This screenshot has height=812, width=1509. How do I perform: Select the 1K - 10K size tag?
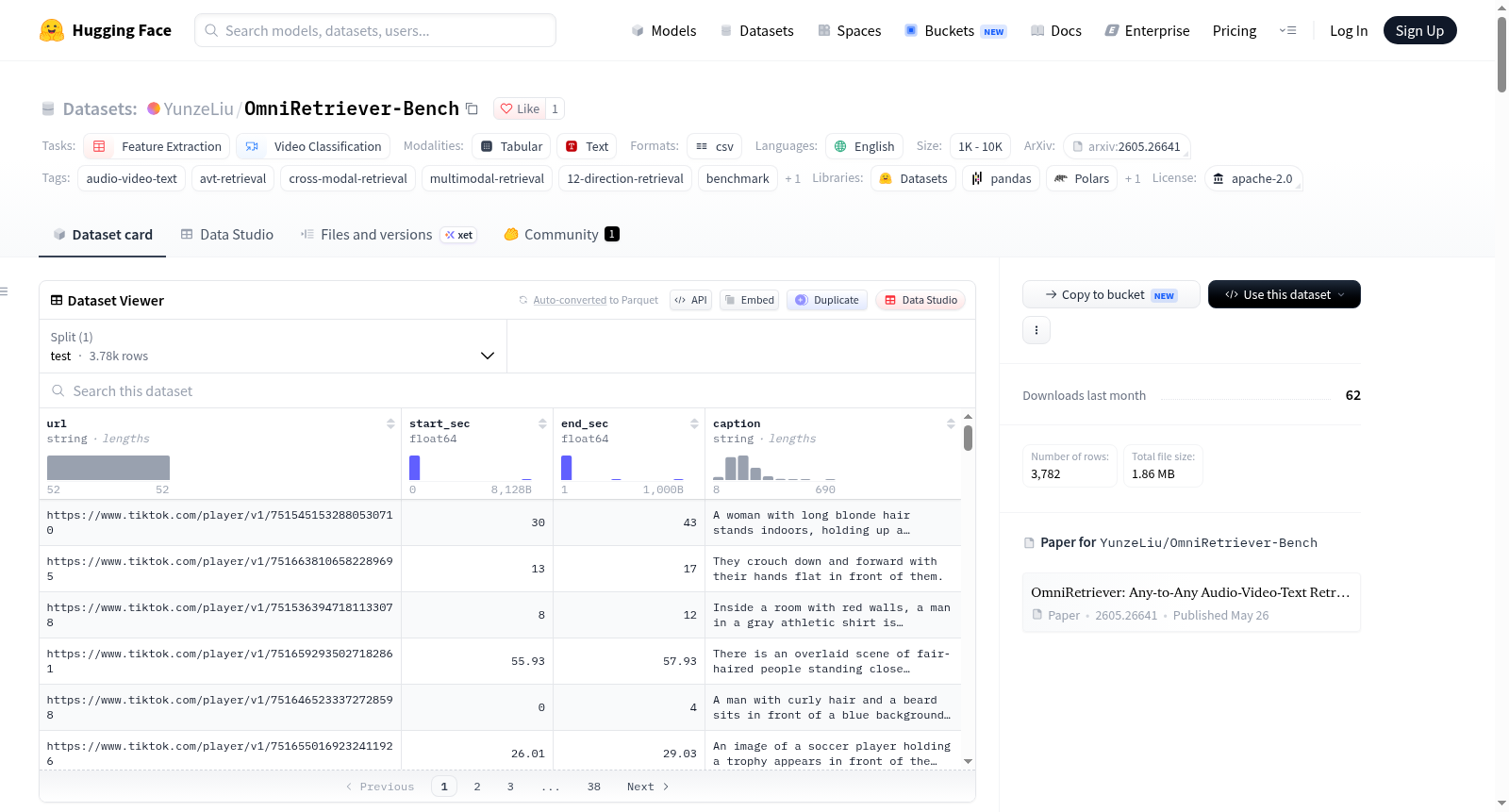click(980, 146)
